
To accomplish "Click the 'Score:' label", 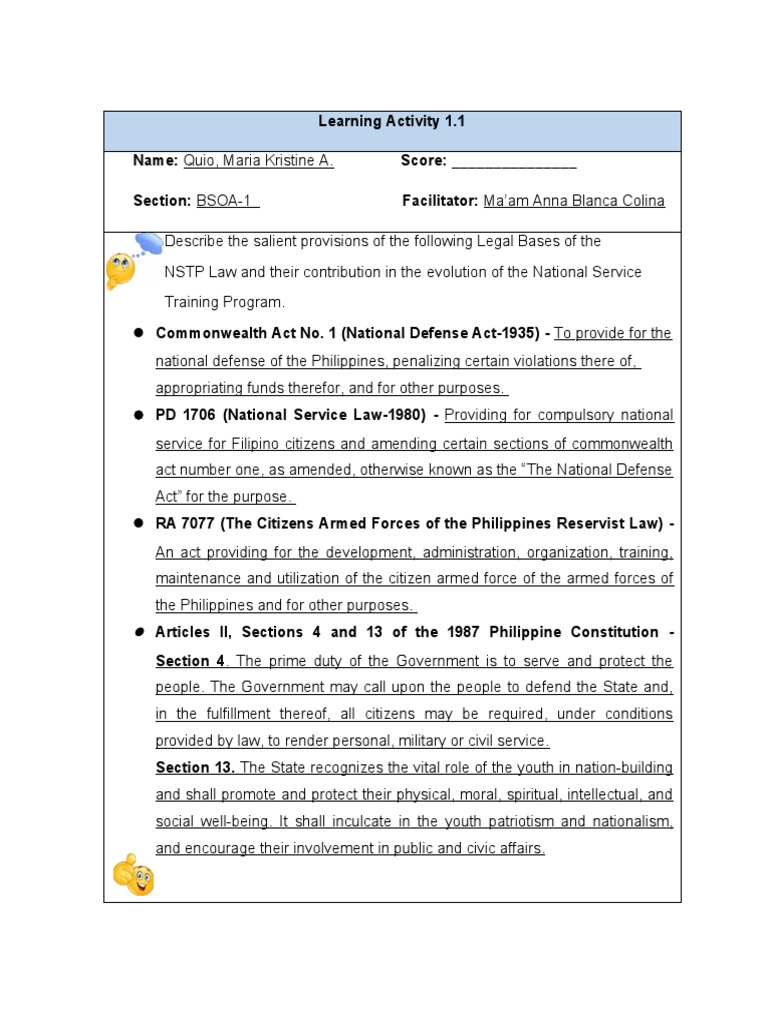I will [423, 161].
